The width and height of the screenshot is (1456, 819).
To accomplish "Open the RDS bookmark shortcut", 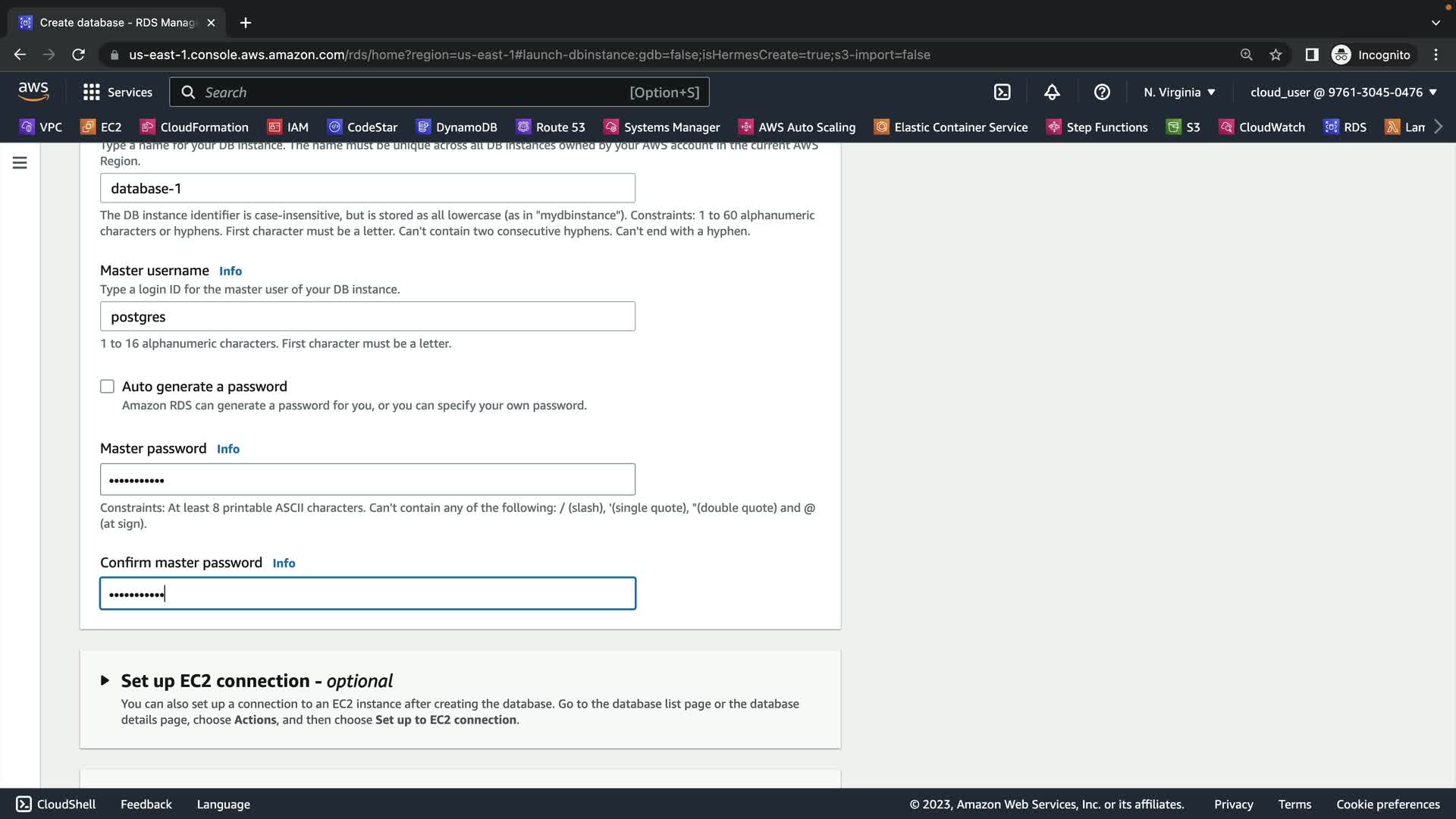I will (x=1345, y=127).
